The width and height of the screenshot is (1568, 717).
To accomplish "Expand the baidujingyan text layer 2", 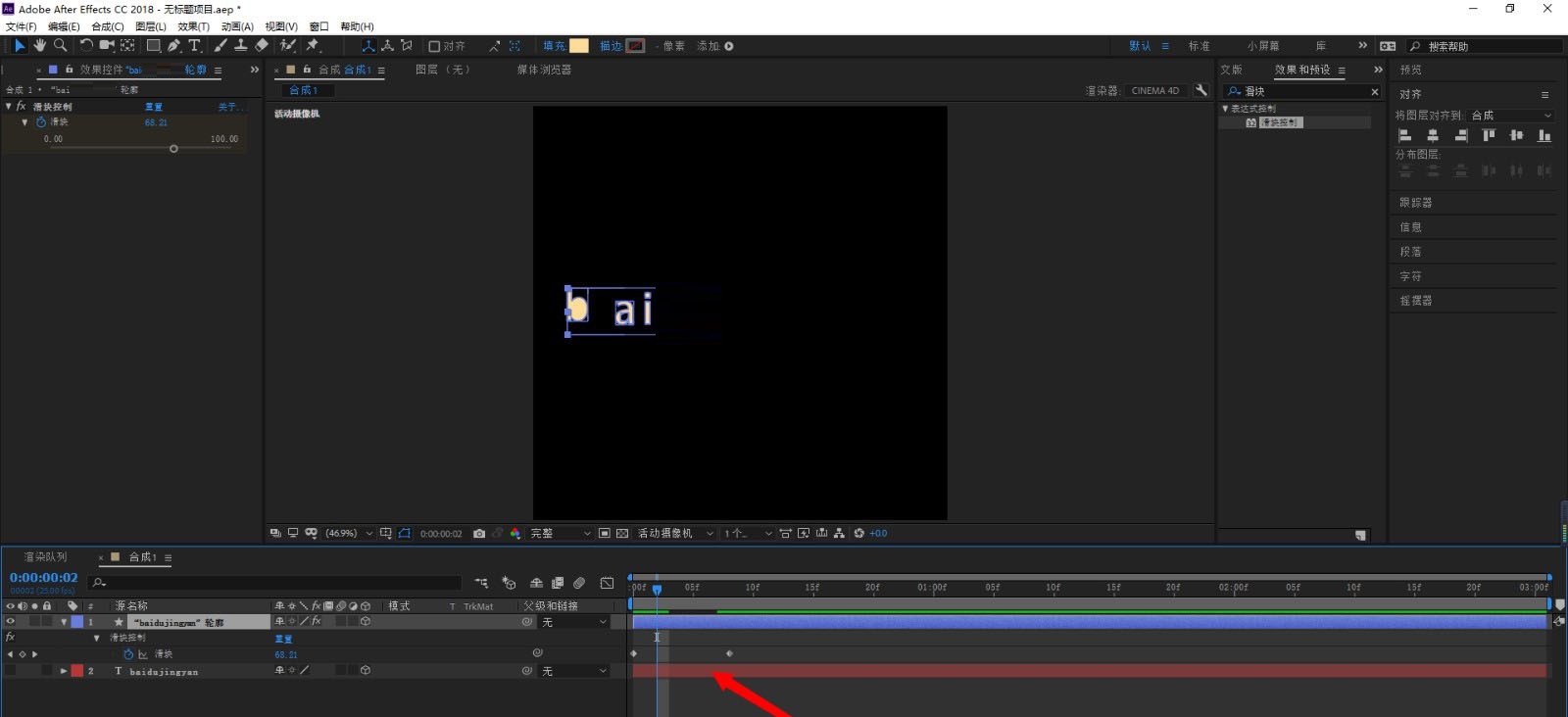I will [x=64, y=671].
